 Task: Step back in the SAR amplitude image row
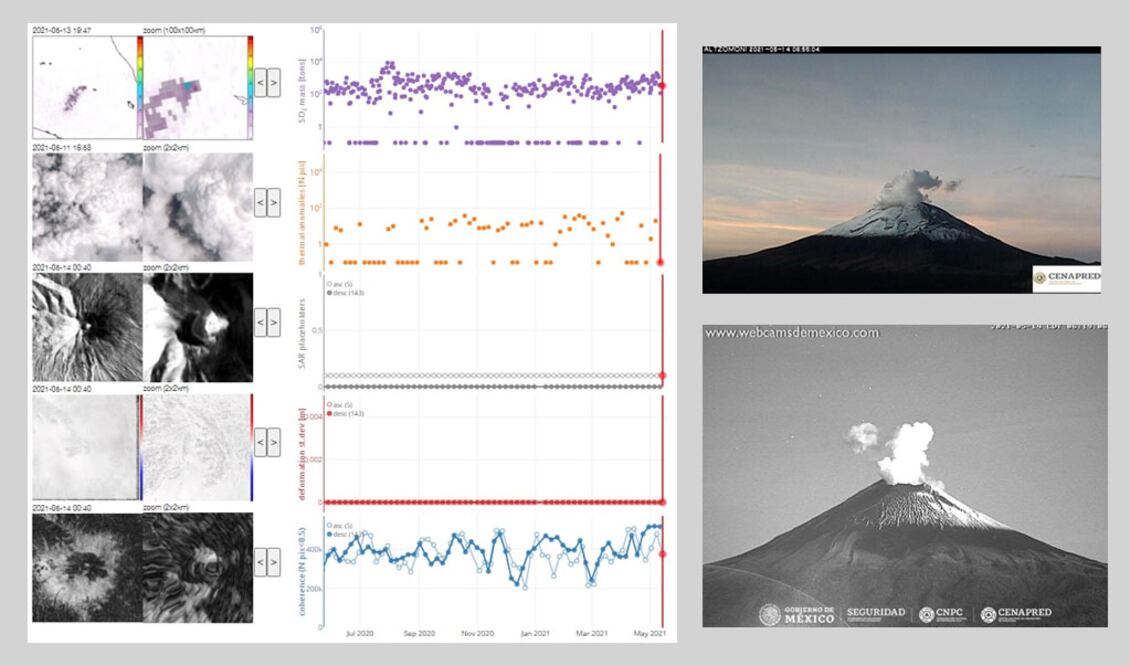click(260, 322)
